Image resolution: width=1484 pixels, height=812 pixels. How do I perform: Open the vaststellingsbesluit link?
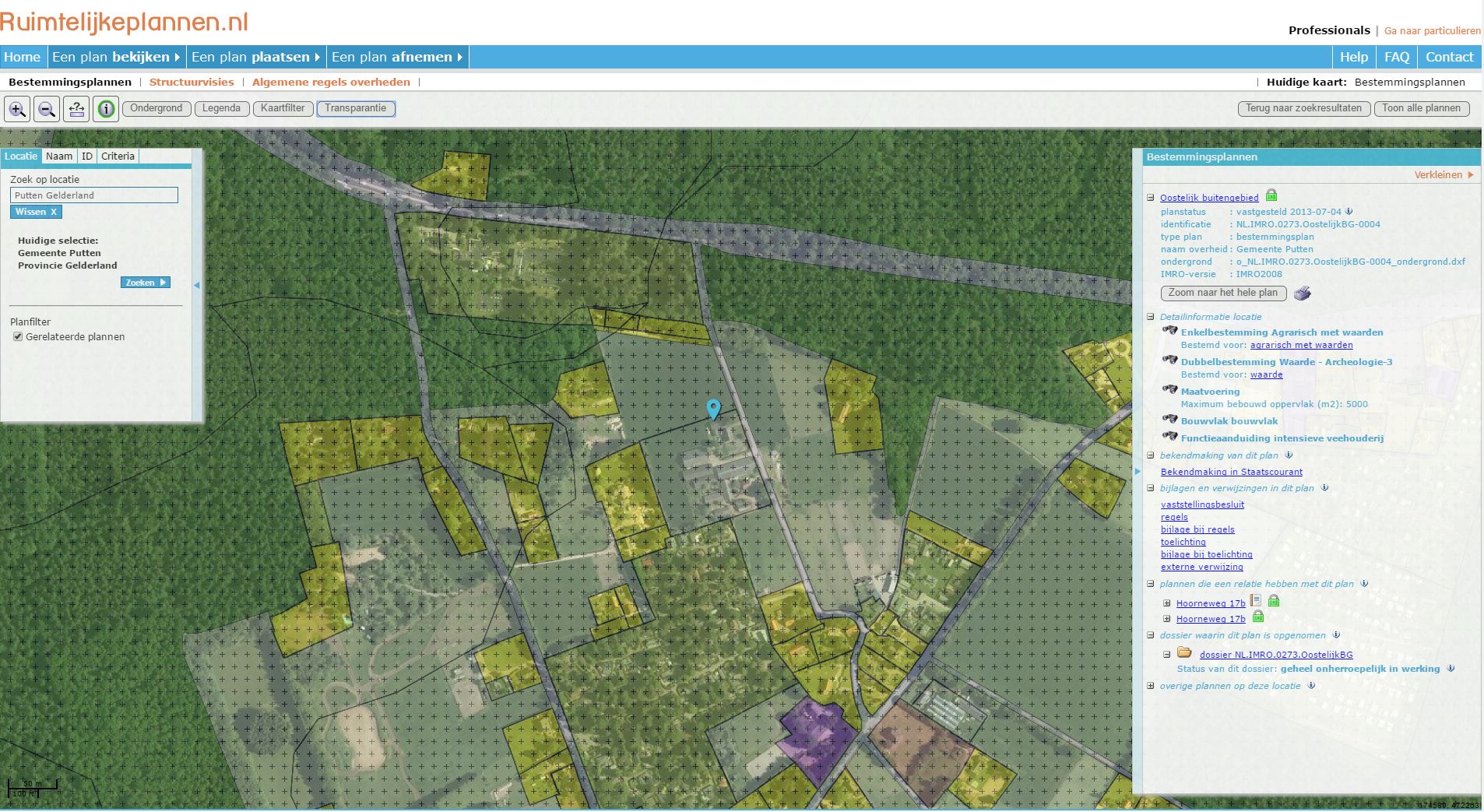click(1202, 504)
